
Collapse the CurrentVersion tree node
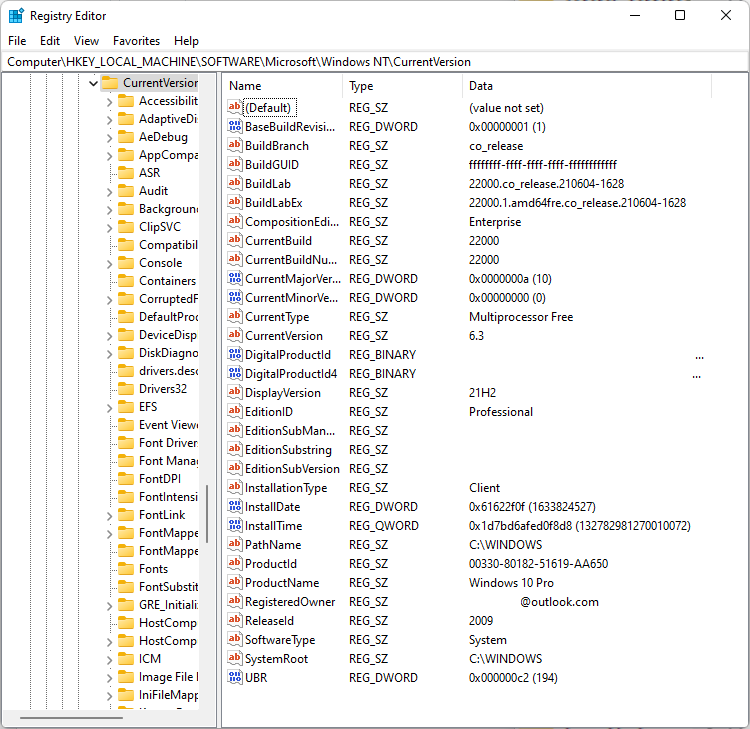[93, 83]
